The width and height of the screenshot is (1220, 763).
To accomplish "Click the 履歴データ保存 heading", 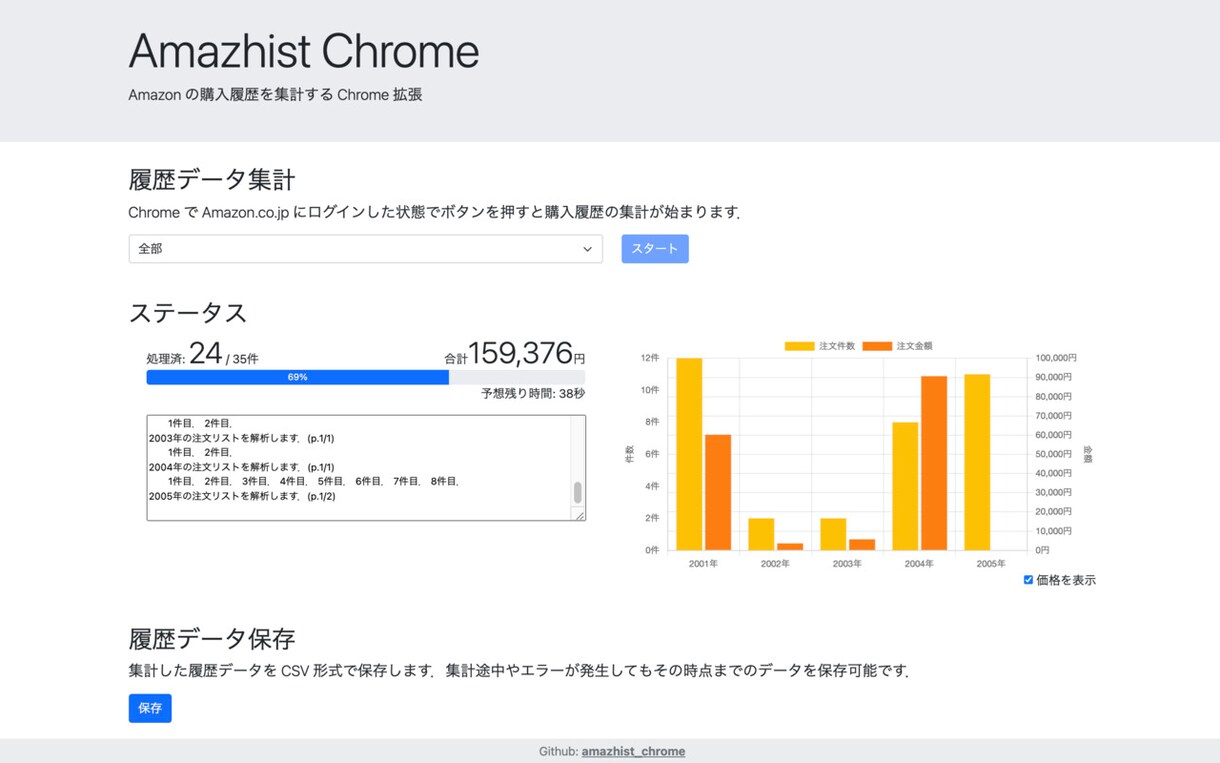I will [x=212, y=639].
